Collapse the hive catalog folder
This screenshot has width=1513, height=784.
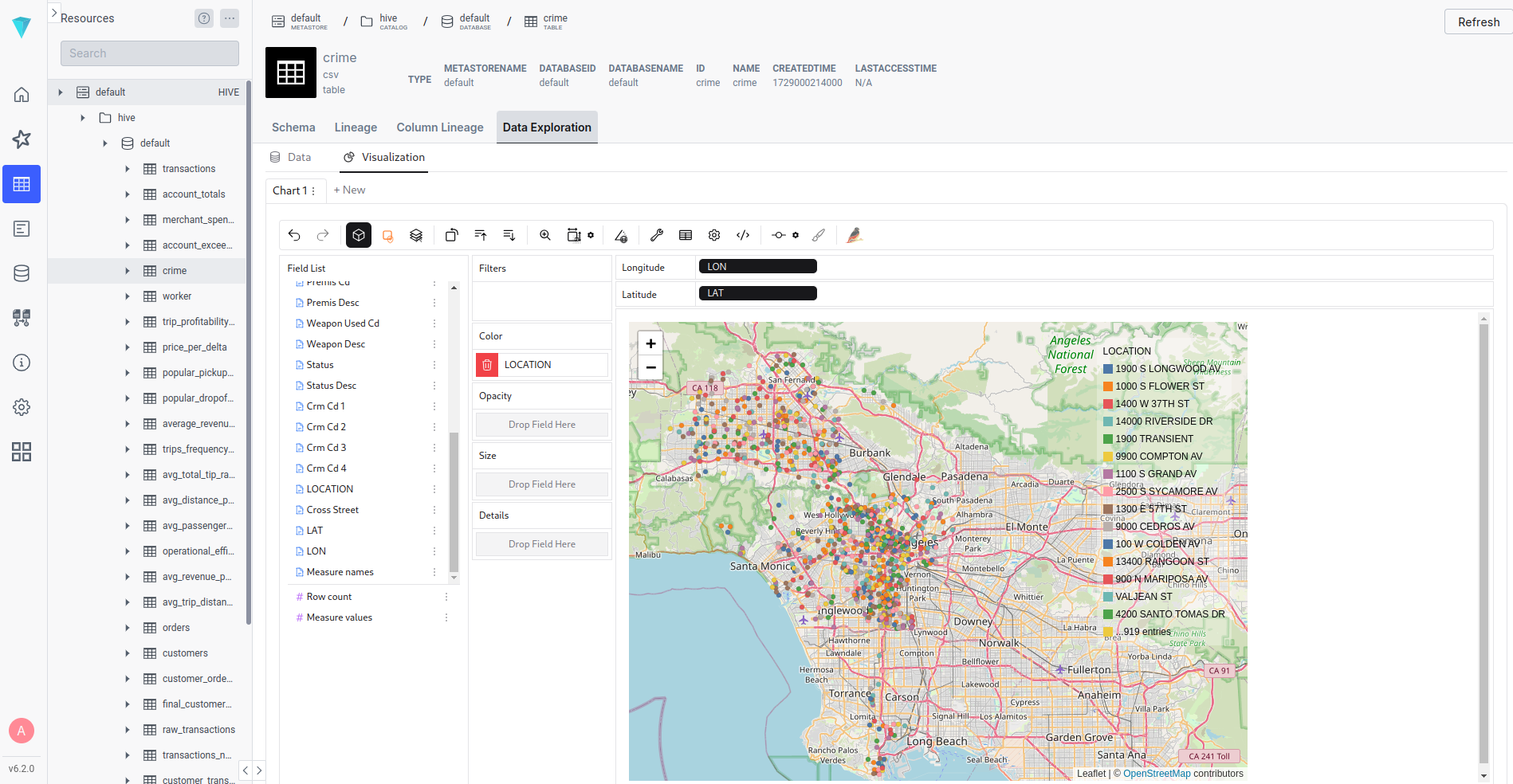[x=83, y=117]
